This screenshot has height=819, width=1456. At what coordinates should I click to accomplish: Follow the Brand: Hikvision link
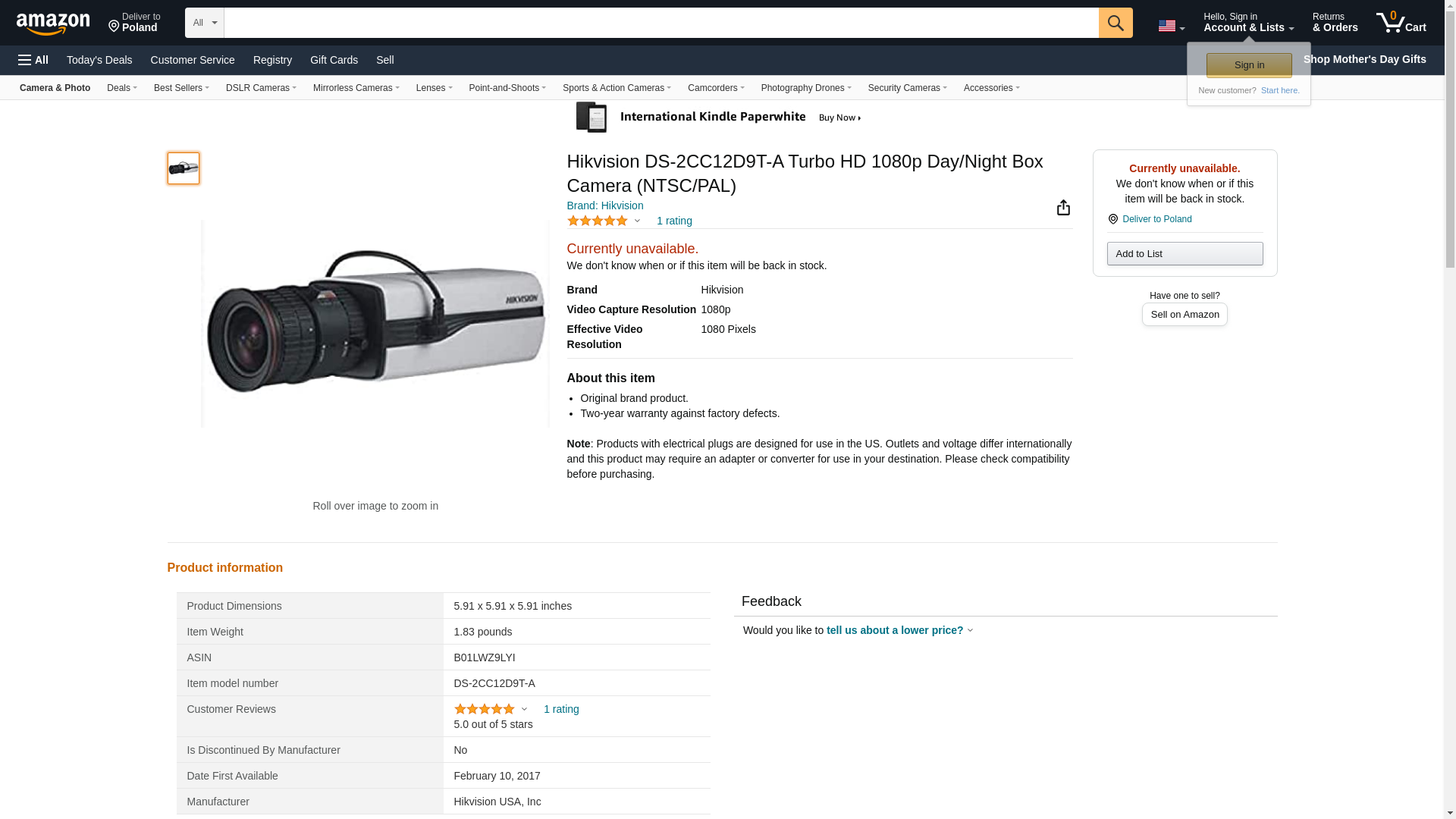[604, 206]
